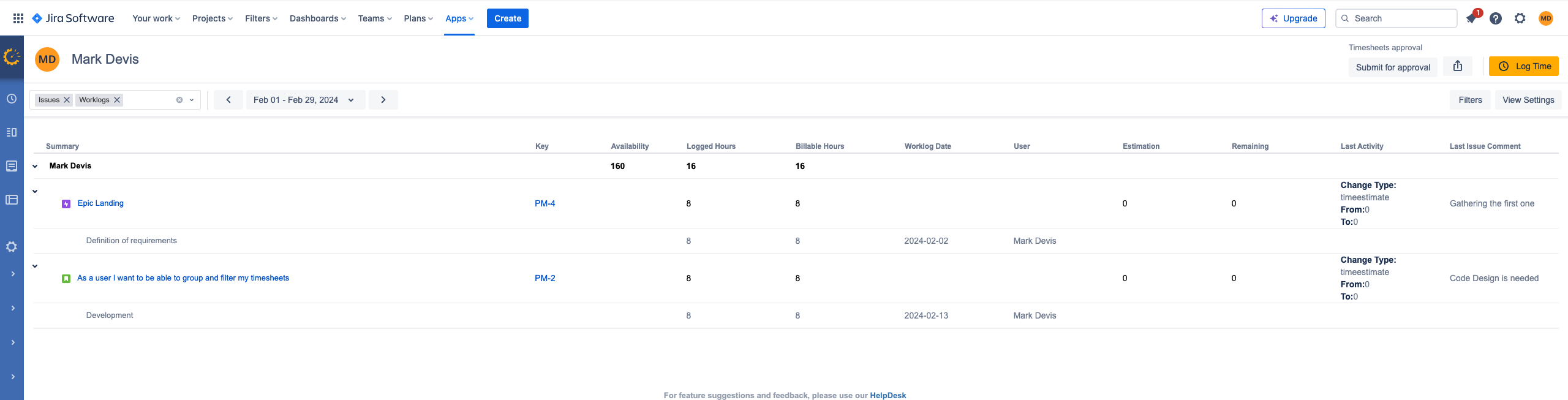Click the green story icon beside PM-2

66,277
